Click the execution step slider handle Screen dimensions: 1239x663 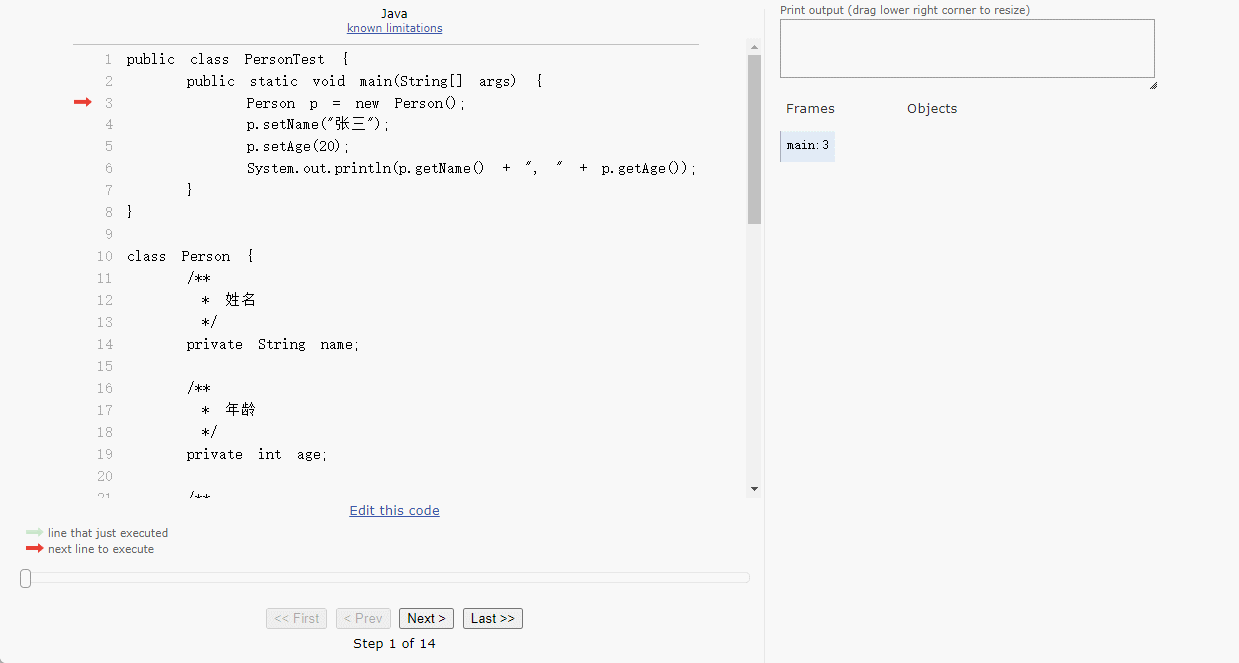(x=26, y=578)
